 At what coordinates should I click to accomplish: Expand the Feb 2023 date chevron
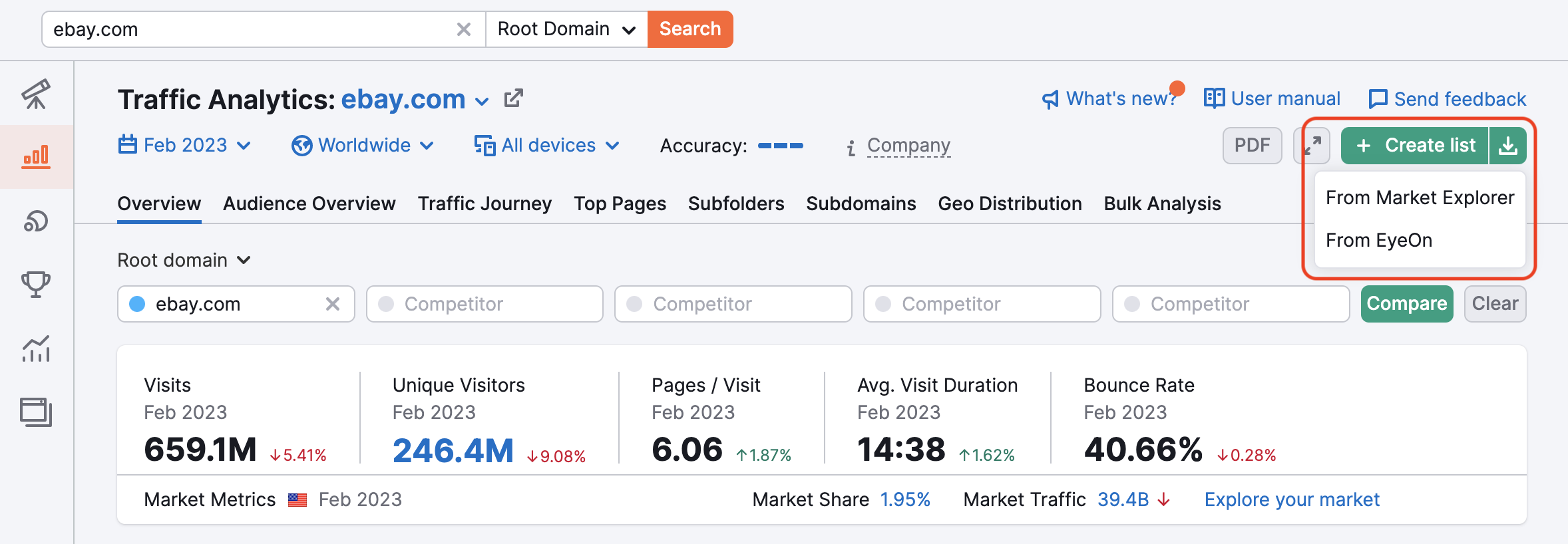pos(244,146)
